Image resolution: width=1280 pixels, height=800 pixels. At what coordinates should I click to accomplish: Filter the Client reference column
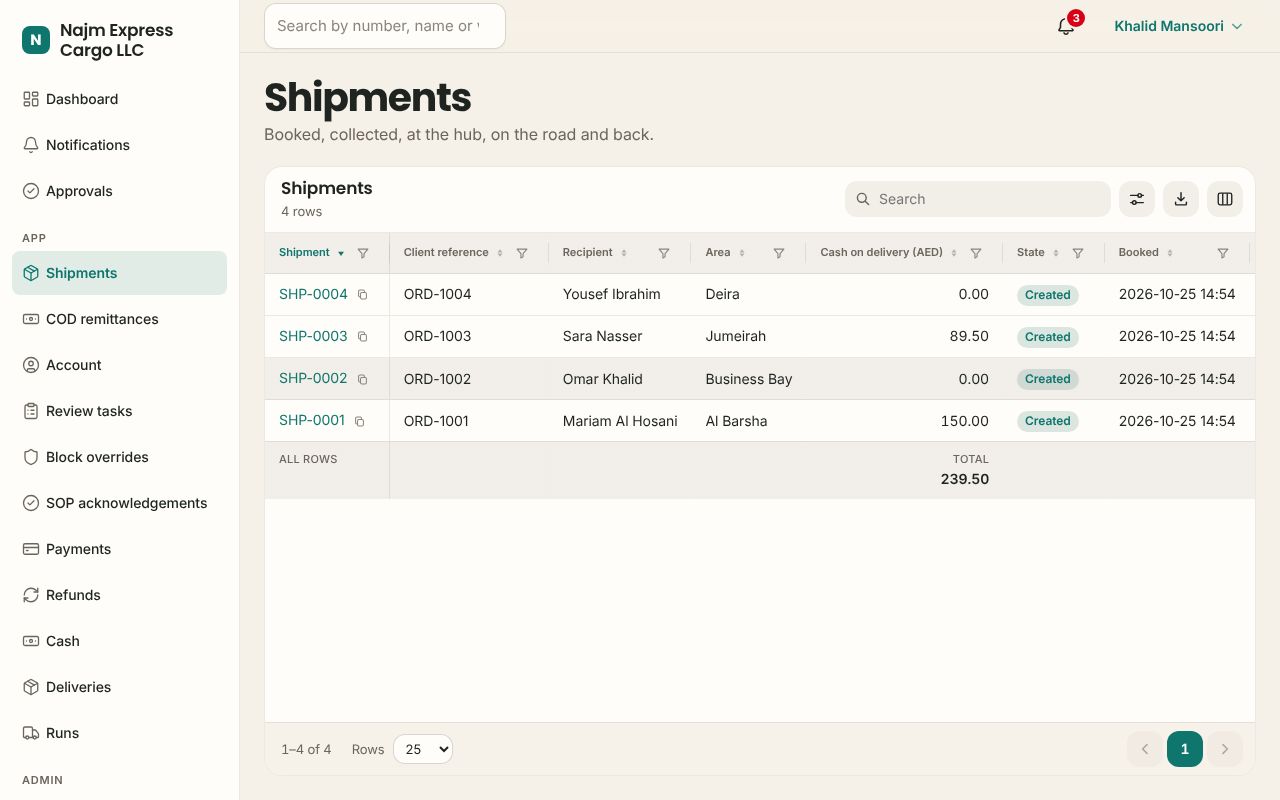tap(522, 253)
